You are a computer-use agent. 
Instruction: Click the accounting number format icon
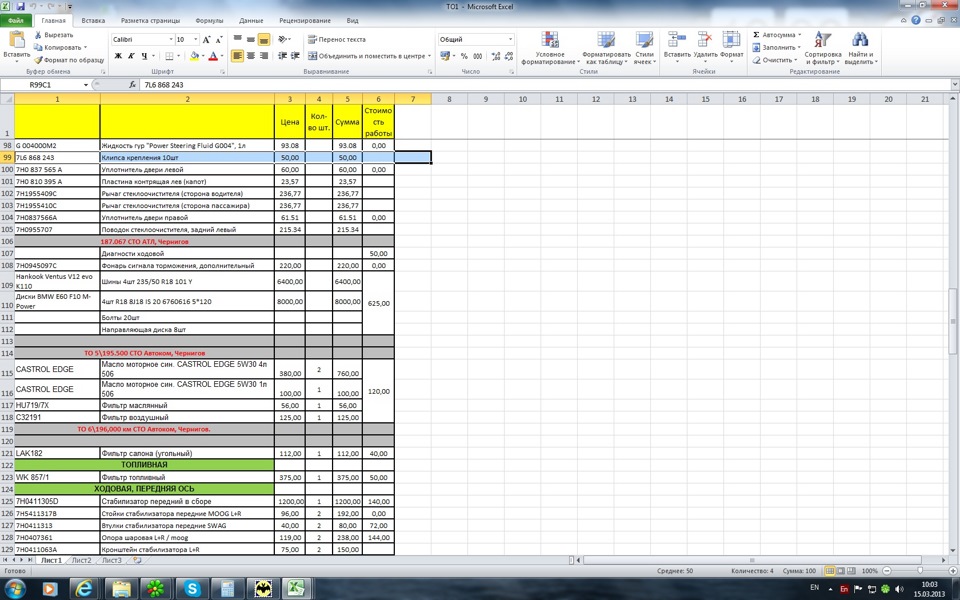445,56
